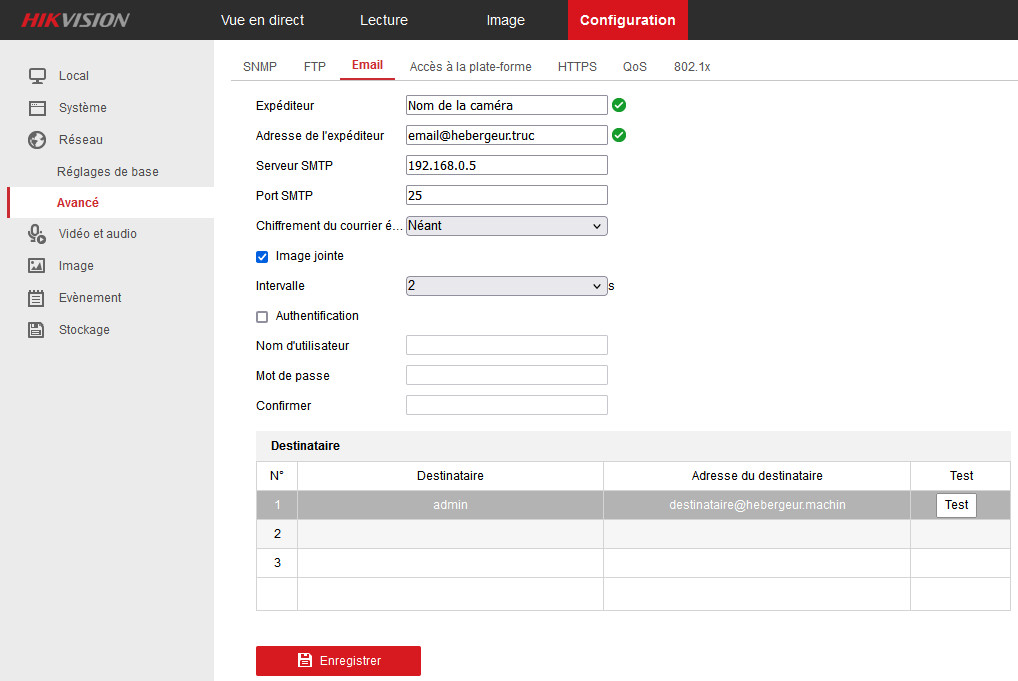1018x681 pixels.
Task: Click the Evènement calendar icon
Action: click(x=37, y=298)
